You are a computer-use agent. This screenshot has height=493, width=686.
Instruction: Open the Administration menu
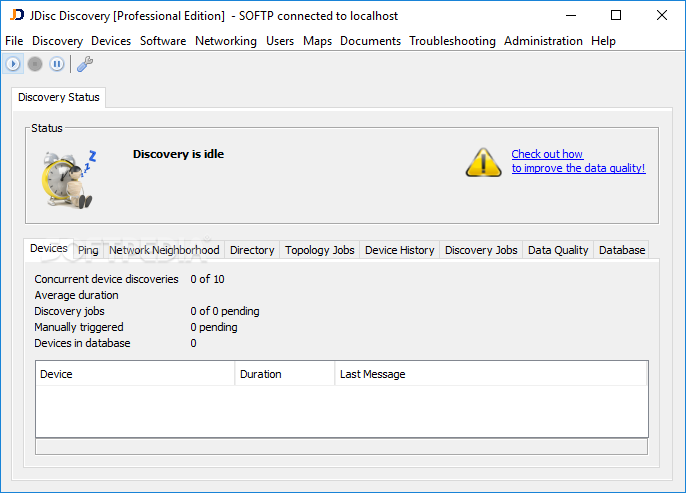coord(543,41)
